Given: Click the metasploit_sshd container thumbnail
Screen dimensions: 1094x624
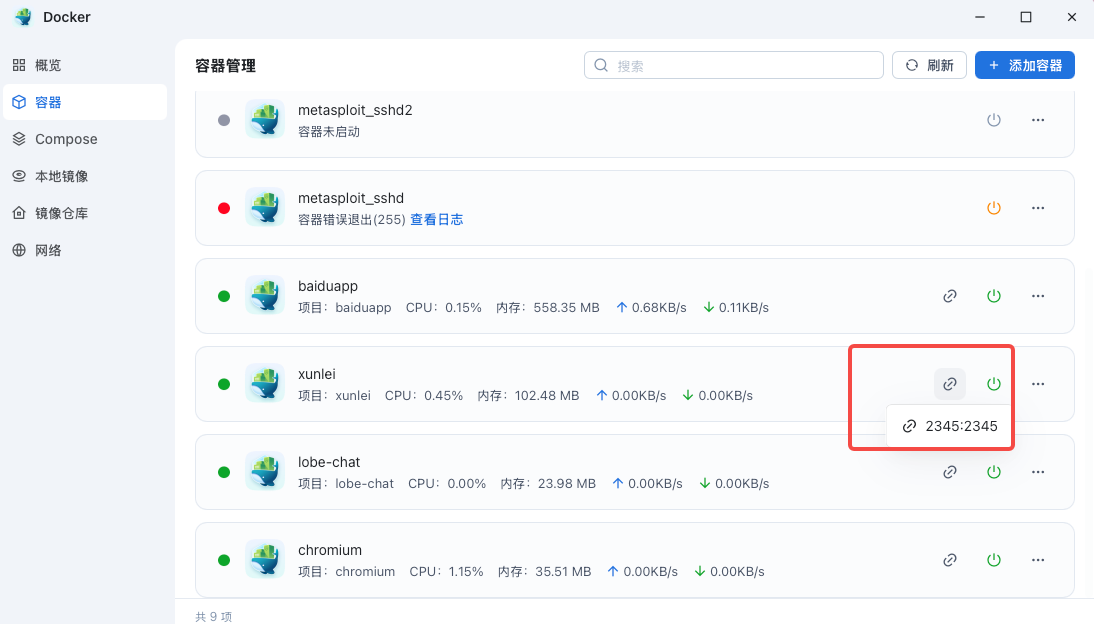Looking at the screenshot, I should pos(265,207).
